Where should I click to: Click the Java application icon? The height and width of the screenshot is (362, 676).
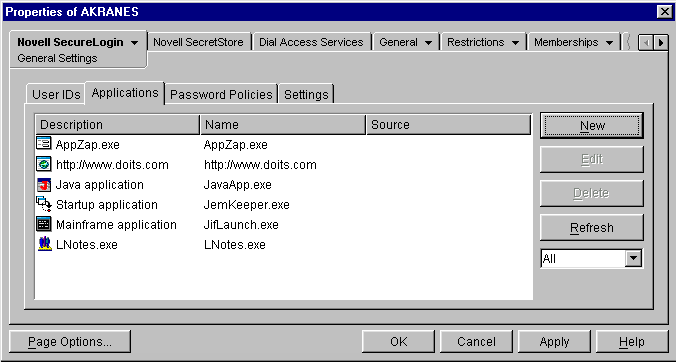[44, 184]
